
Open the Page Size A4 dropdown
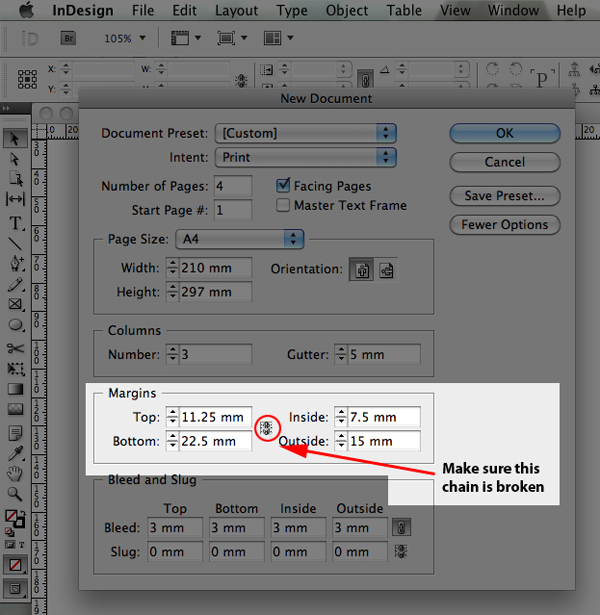240,239
